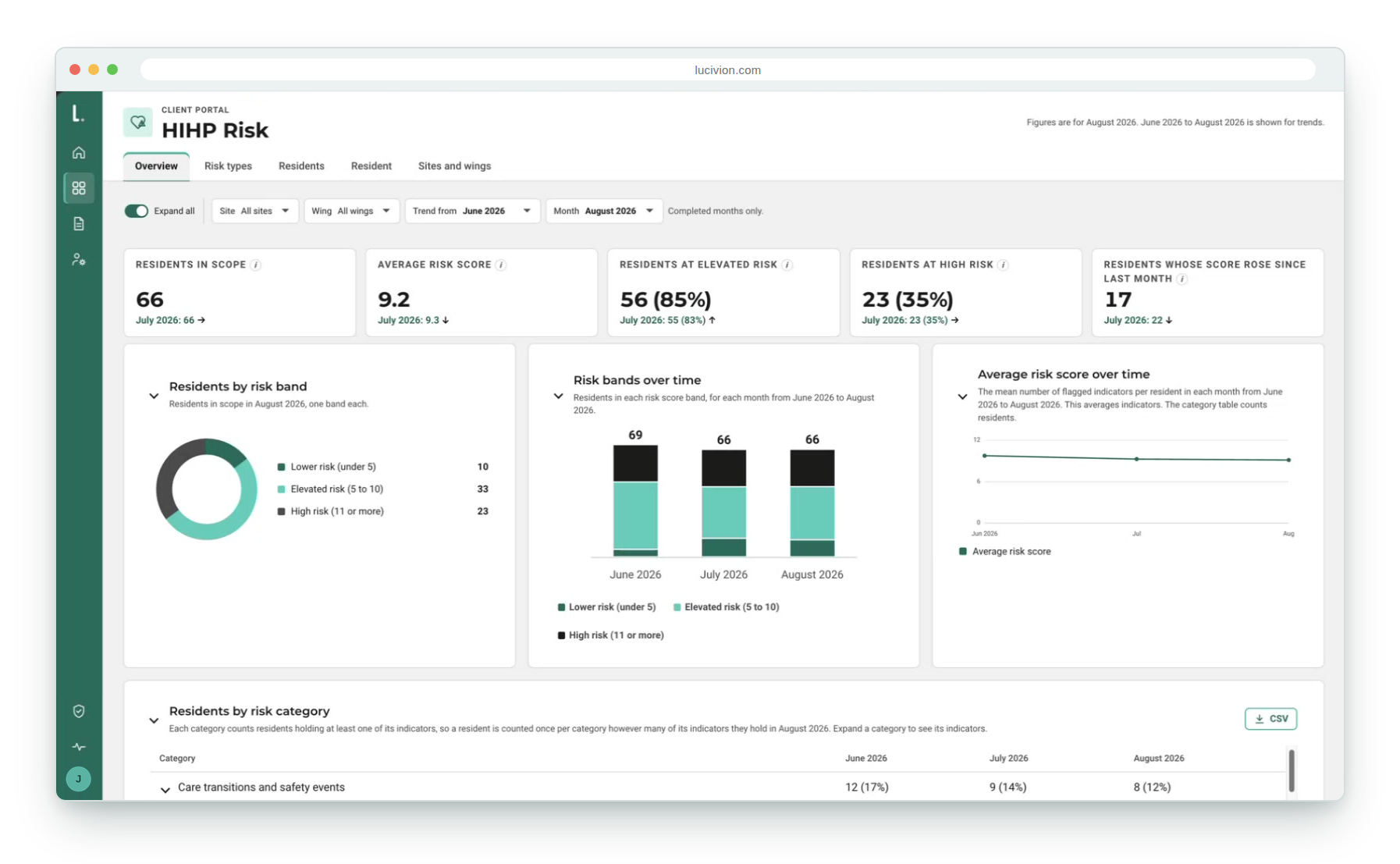
Task: Open the documents icon in sidebar
Action: pyautogui.click(x=79, y=224)
